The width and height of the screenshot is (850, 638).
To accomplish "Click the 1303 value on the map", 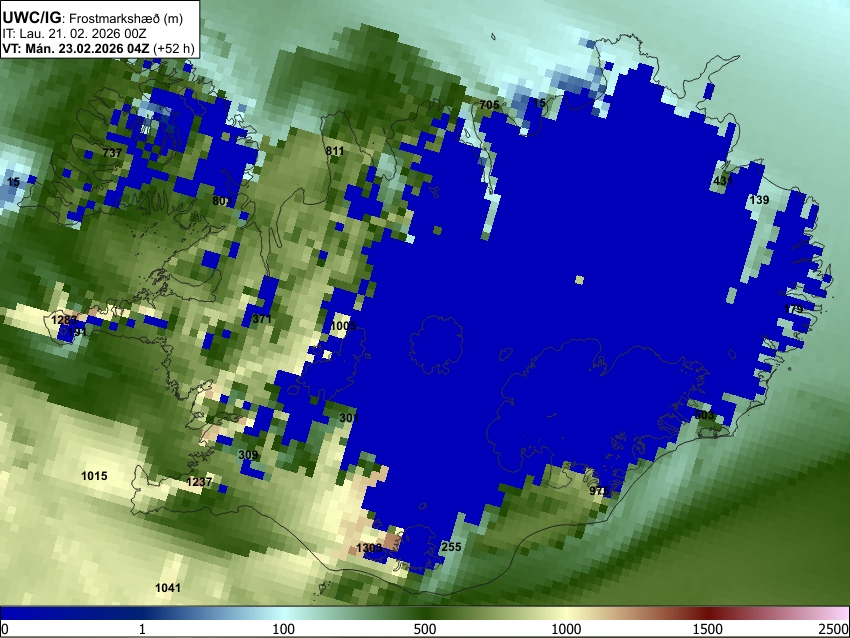I will (x=370, y=548).
